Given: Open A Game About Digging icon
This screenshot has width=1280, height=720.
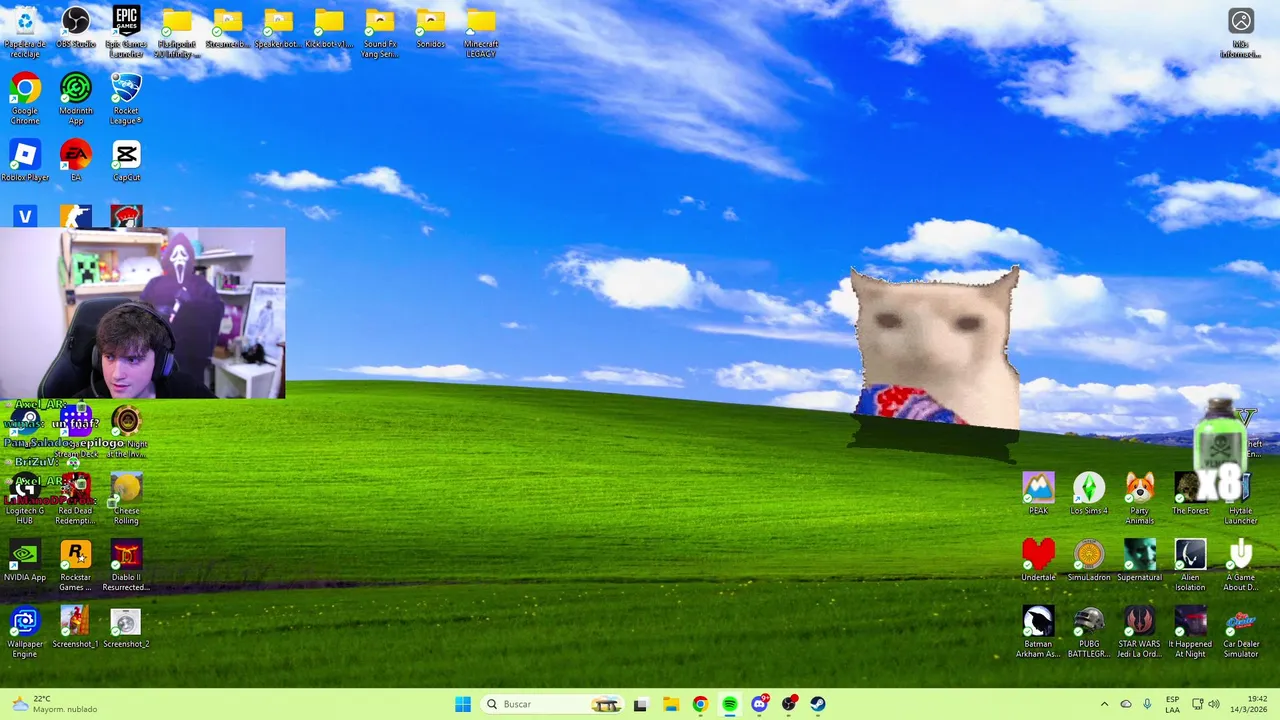Looking at the screenshot, I should 1240,565.
